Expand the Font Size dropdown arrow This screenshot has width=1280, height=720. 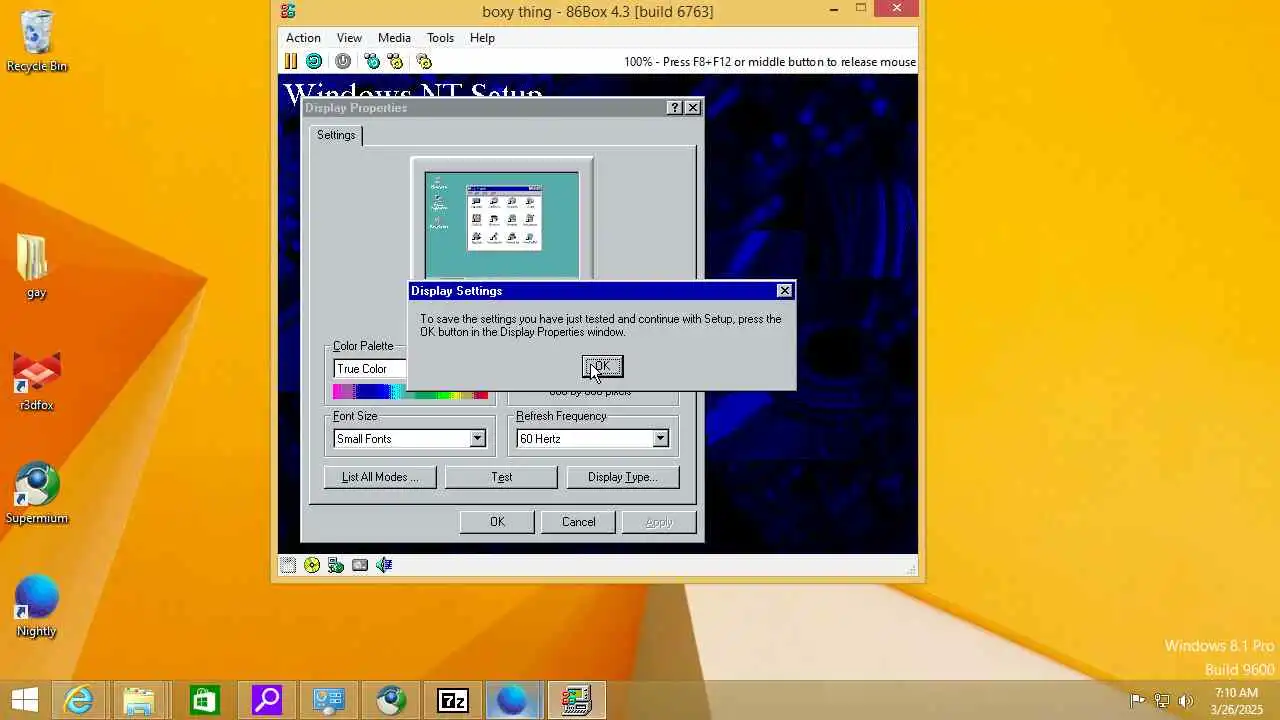477,439
